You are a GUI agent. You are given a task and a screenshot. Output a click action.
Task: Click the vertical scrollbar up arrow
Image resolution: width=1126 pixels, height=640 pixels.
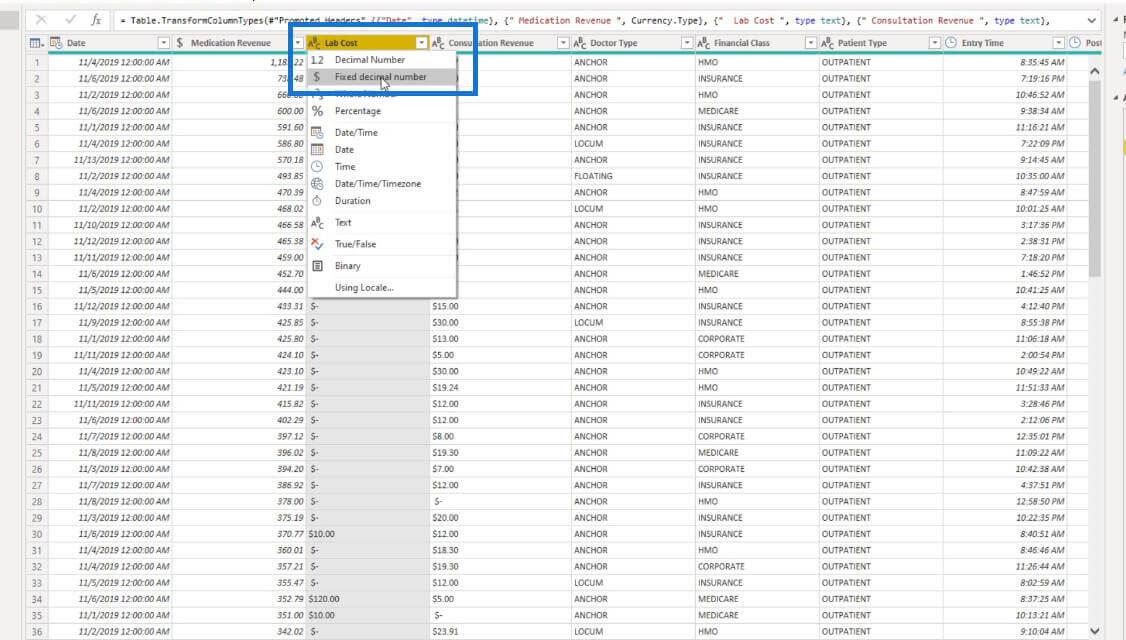pyautogui.click(x=1094, y=71)
